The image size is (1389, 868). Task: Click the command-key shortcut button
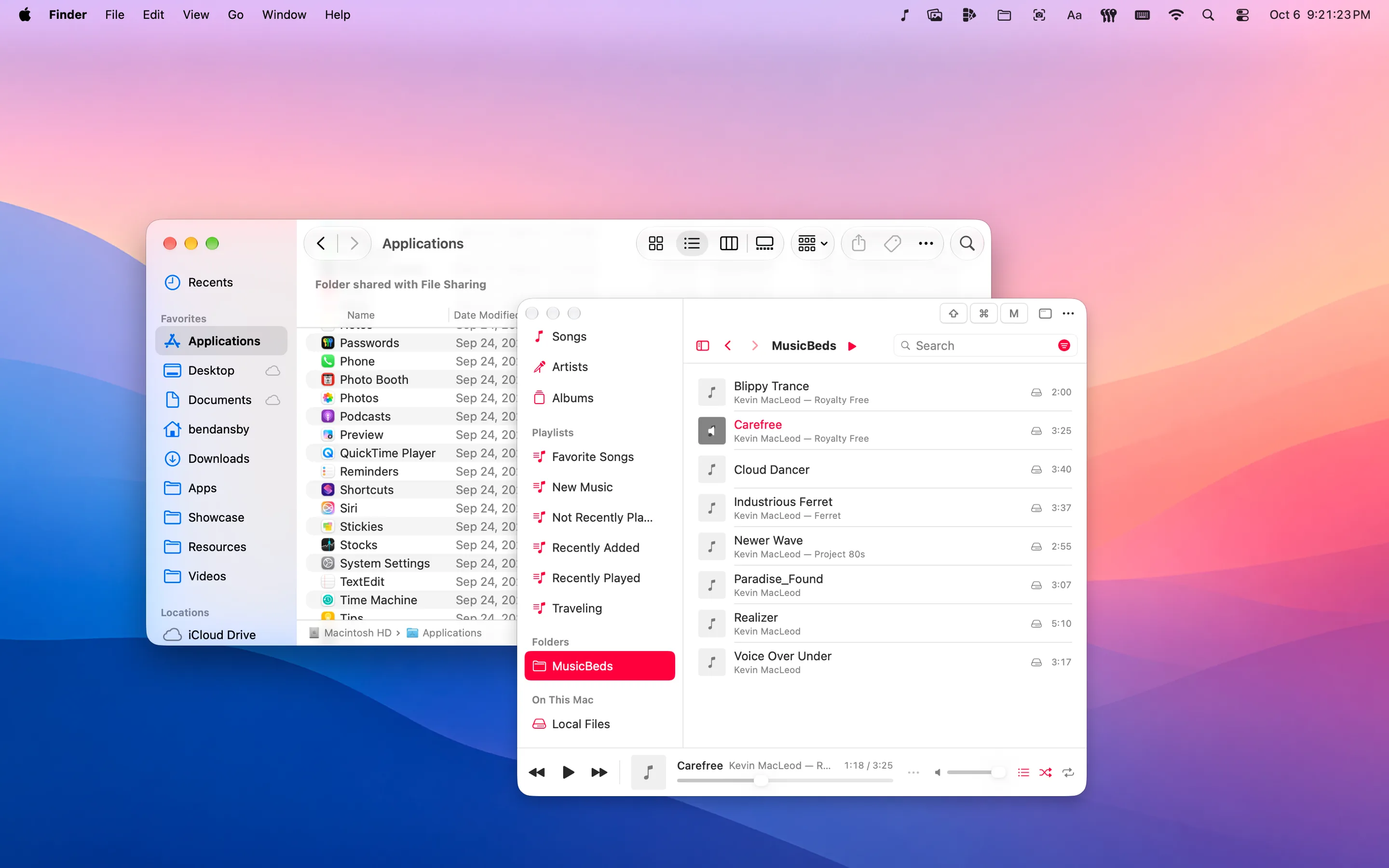click(984, 313)
